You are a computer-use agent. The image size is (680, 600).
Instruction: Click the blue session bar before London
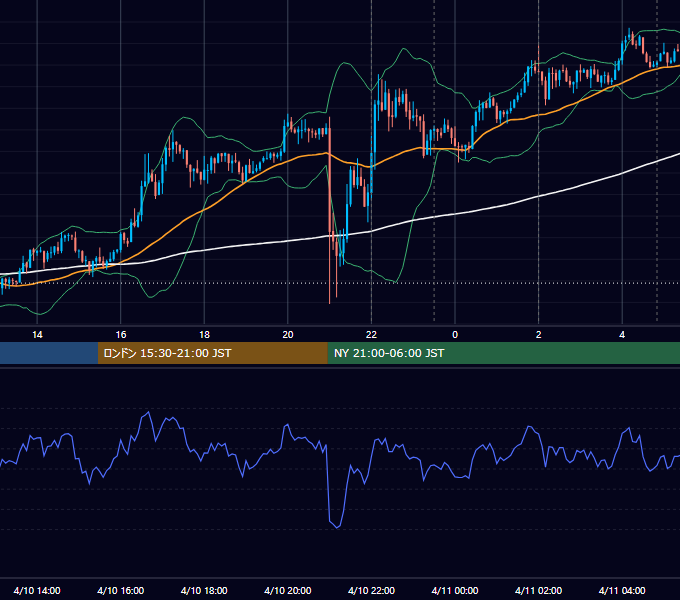click(49, 353)
